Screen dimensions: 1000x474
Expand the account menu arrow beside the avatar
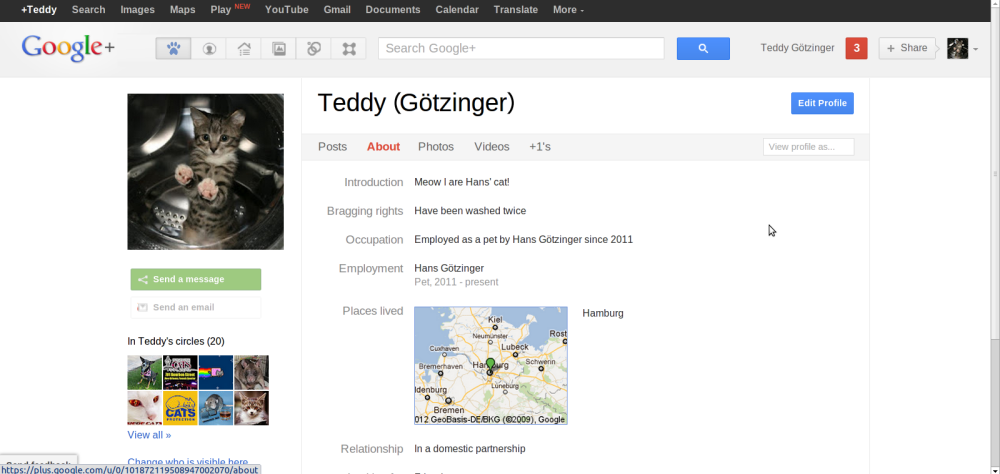coord(975,49)
